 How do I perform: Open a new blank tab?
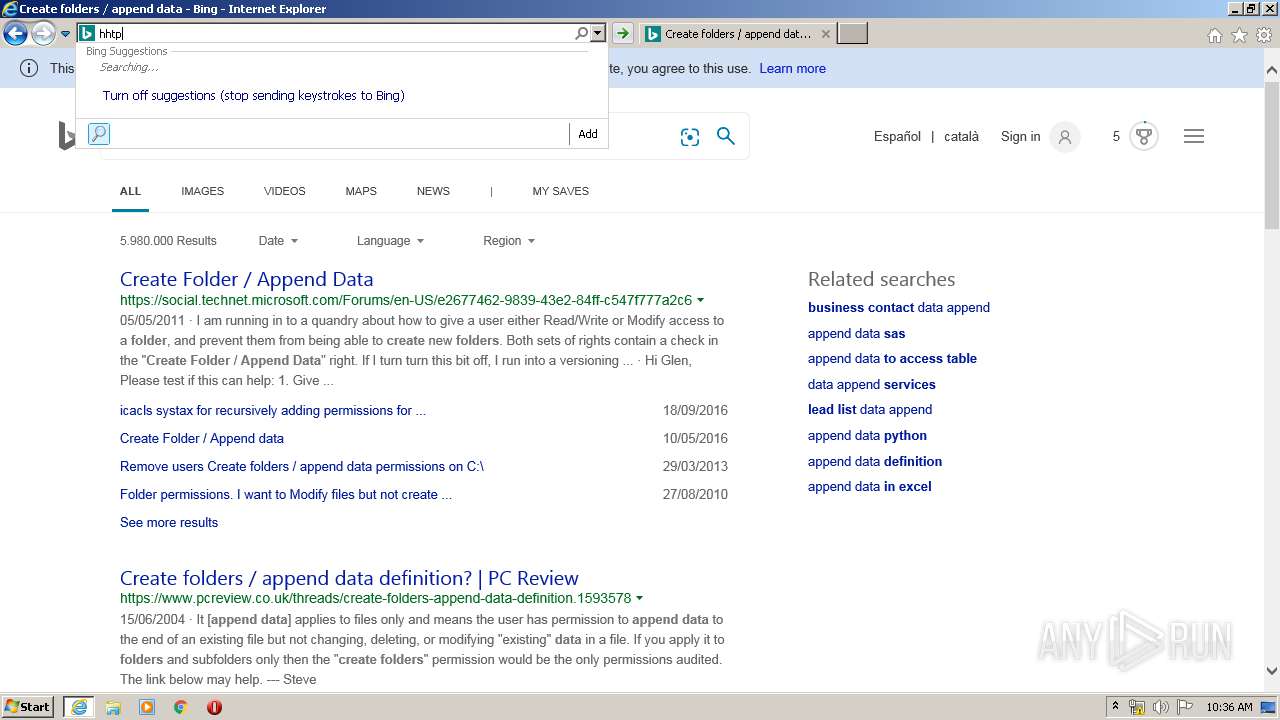(x=852, y=34)
